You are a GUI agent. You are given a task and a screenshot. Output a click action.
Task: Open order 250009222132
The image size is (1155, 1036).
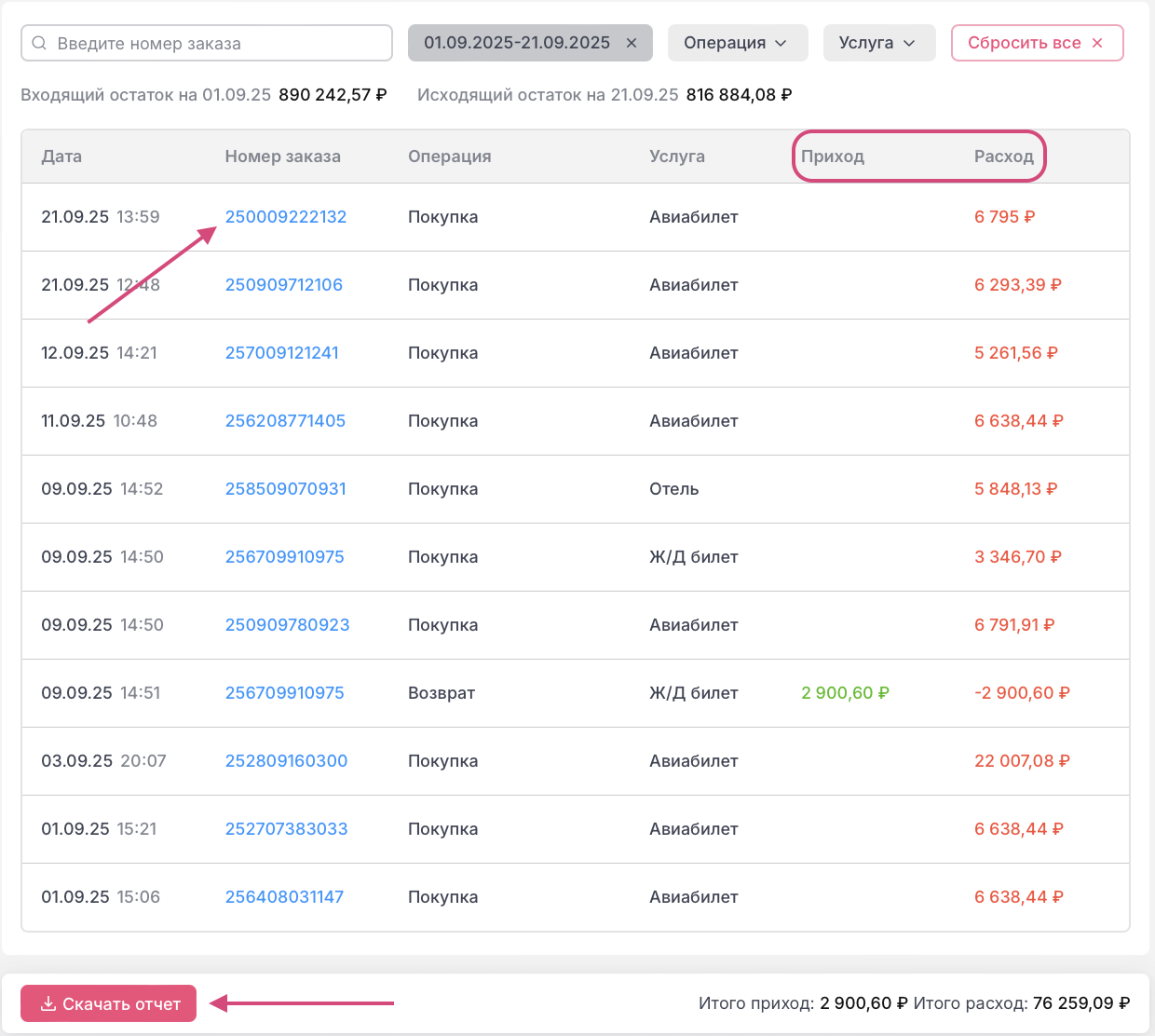pyautogui.click(x=286, y=217)
